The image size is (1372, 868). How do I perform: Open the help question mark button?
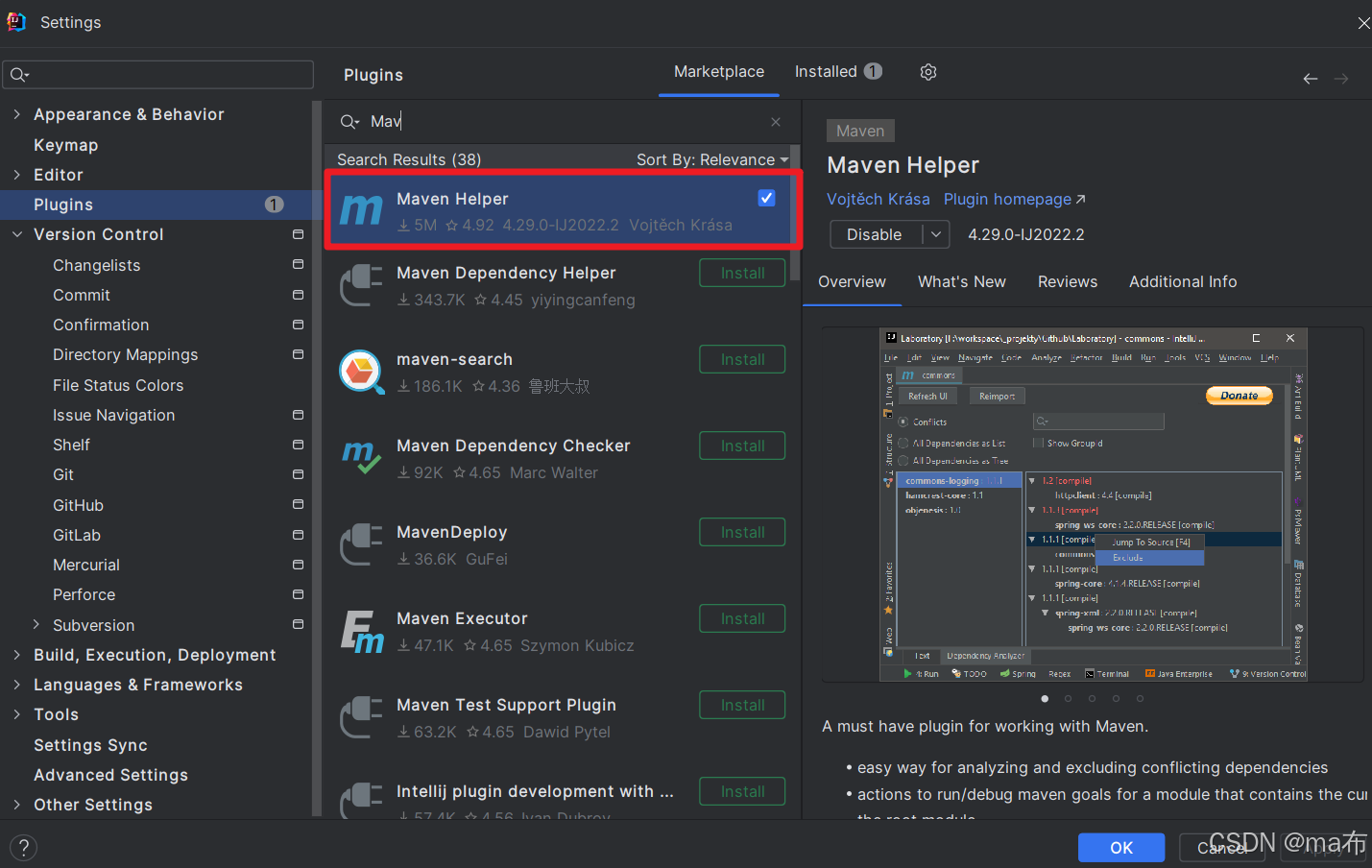pos(24,848)
